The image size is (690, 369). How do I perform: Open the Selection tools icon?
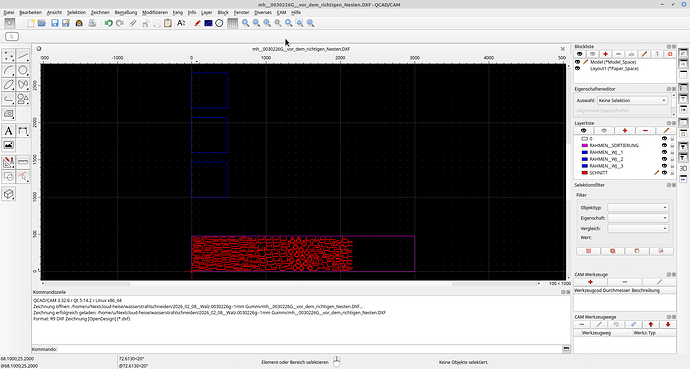click(23, 176)
